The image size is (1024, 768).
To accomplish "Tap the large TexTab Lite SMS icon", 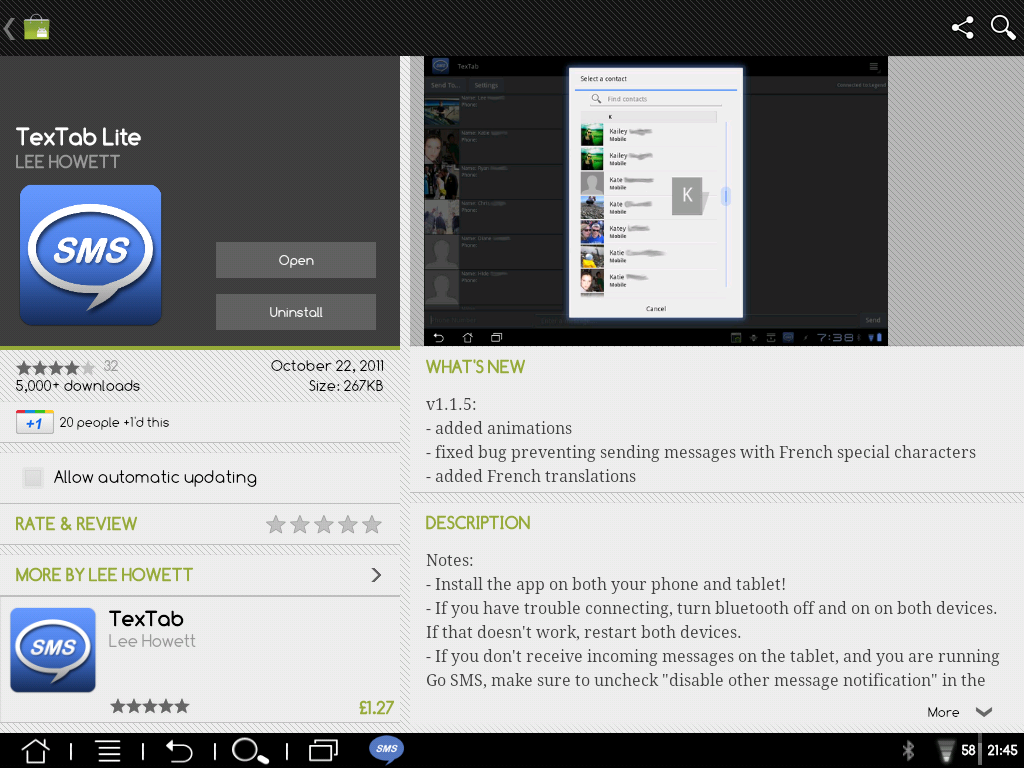I will [91, 255].
